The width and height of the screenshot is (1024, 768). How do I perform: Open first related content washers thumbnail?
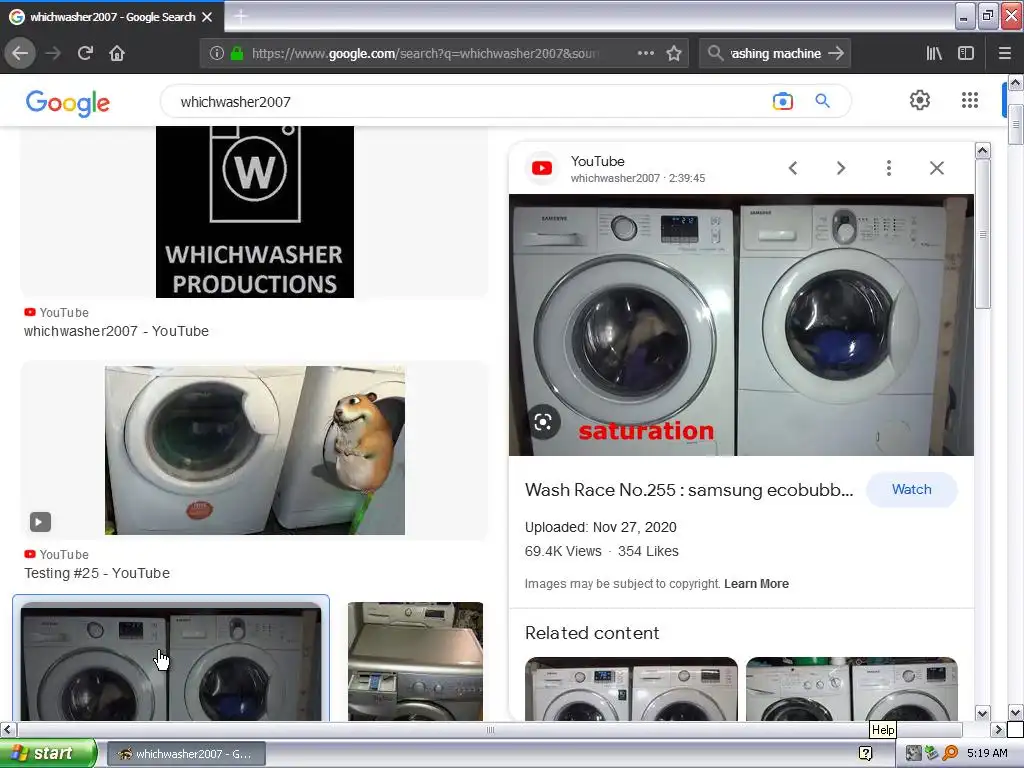631,689
